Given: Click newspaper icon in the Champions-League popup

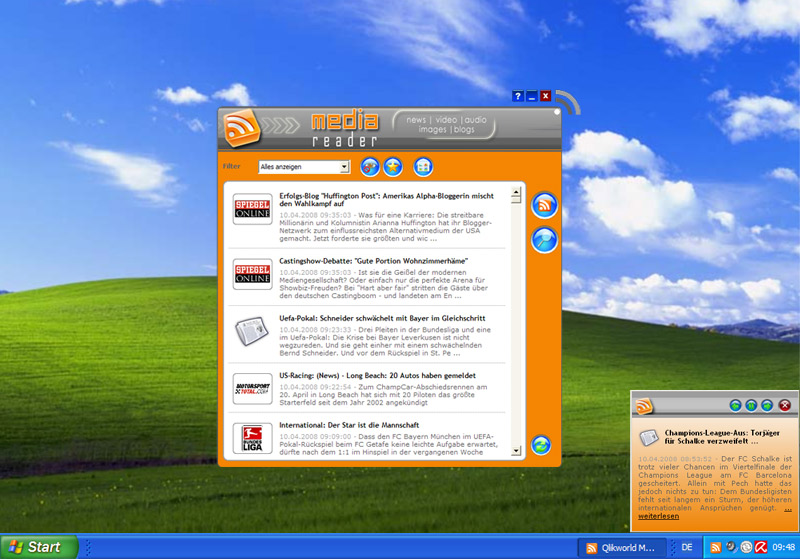Looking at the screenshot, I should tap(649, 437).
